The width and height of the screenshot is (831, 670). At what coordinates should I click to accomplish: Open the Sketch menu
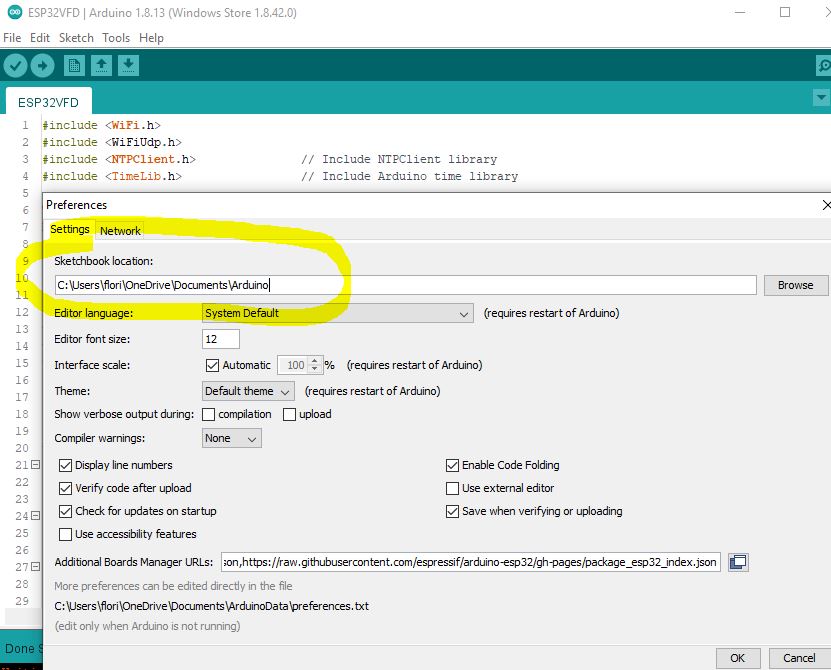(x=76, y=38)
